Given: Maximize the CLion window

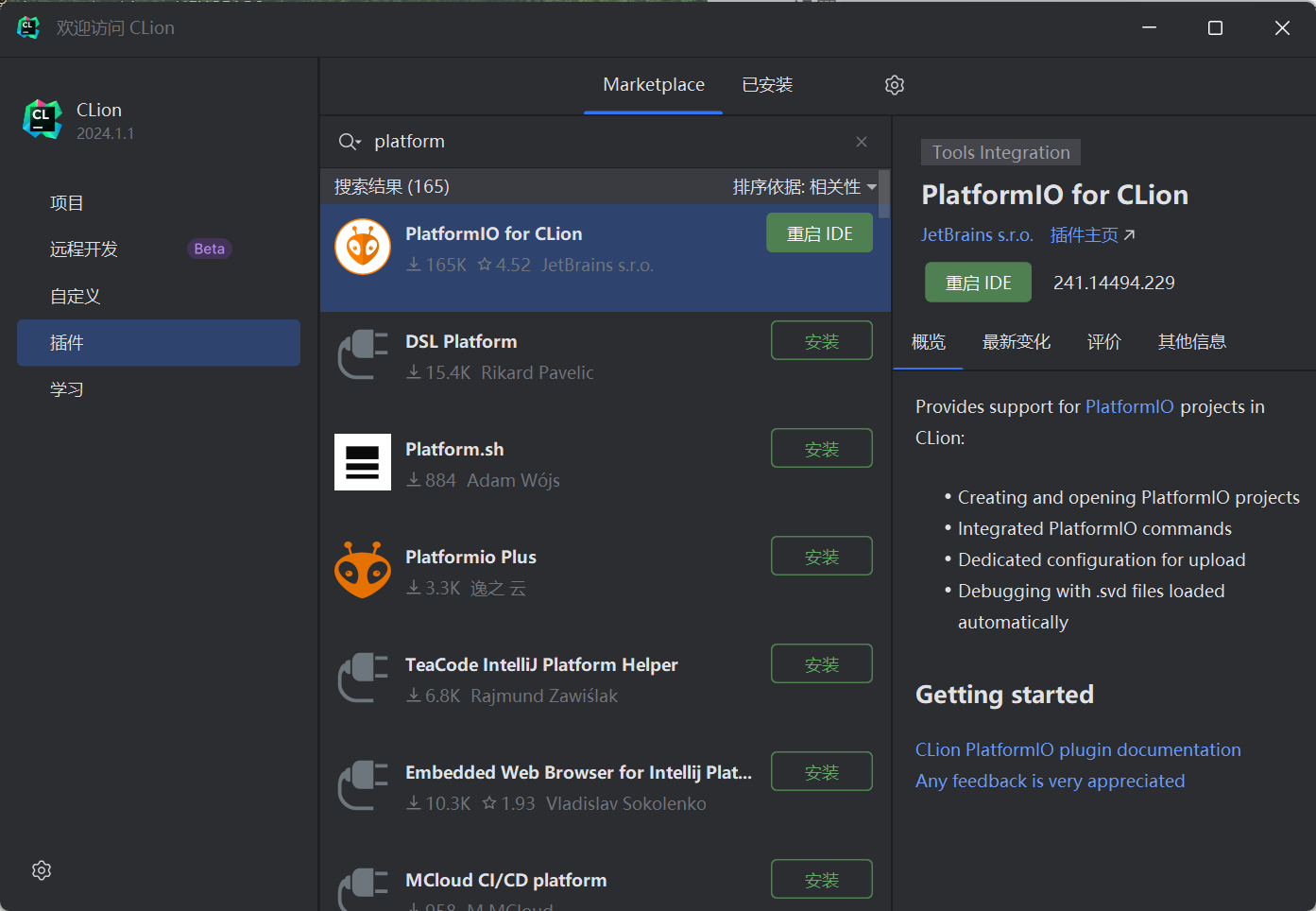Looking at the screenshot, I should [x=1216, y=28].
